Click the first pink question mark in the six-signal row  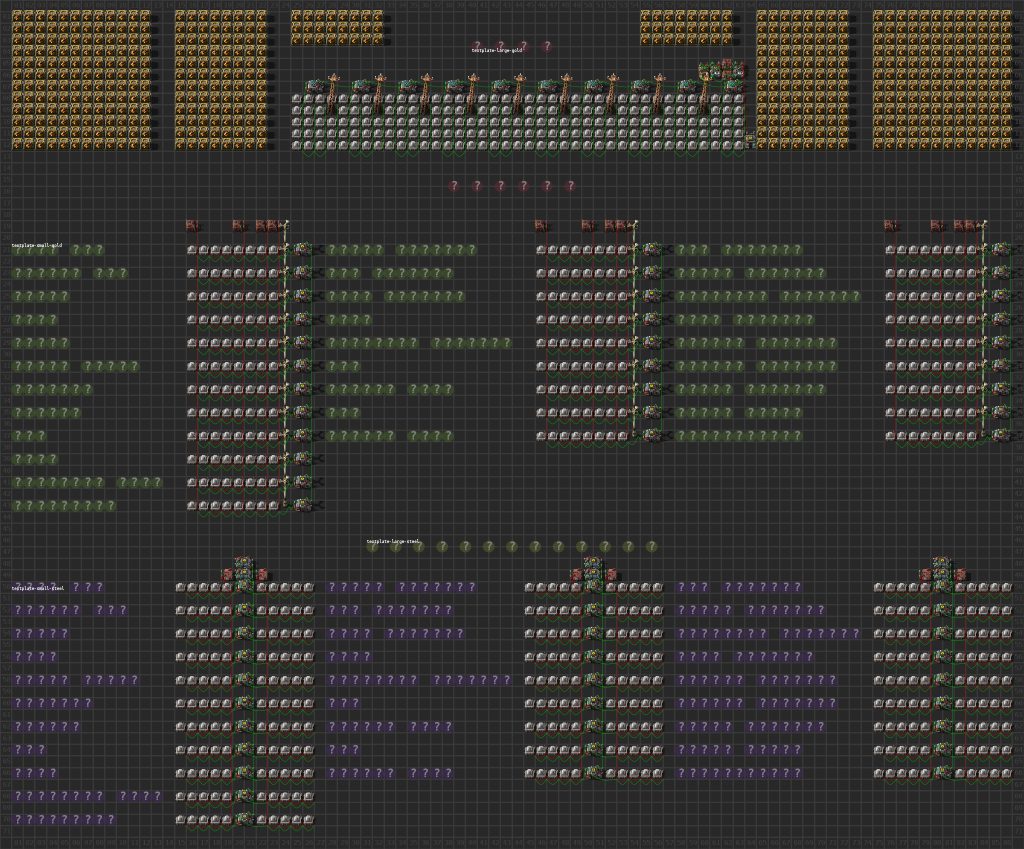coord(454,186)
